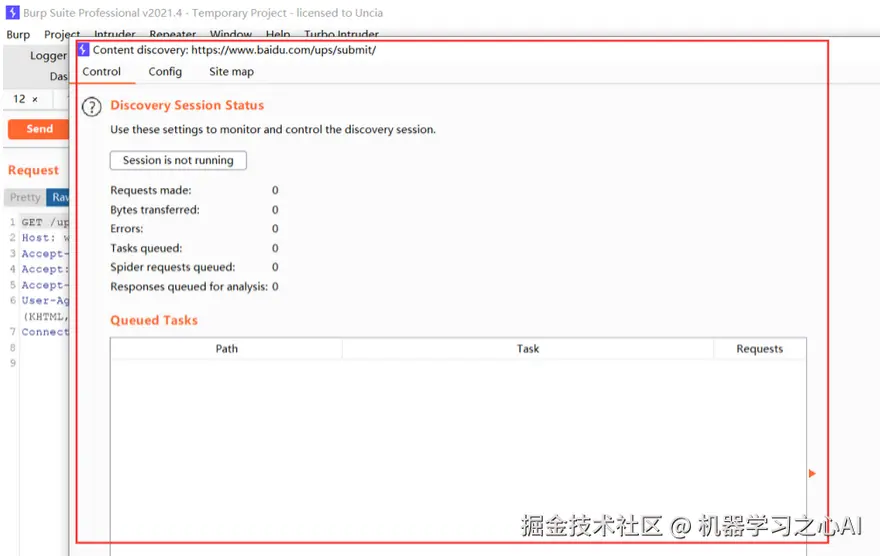The height and width of the screenshot is (556, 880).
Task: Click the Content discovery window icon
Action: tap(83, 49)
